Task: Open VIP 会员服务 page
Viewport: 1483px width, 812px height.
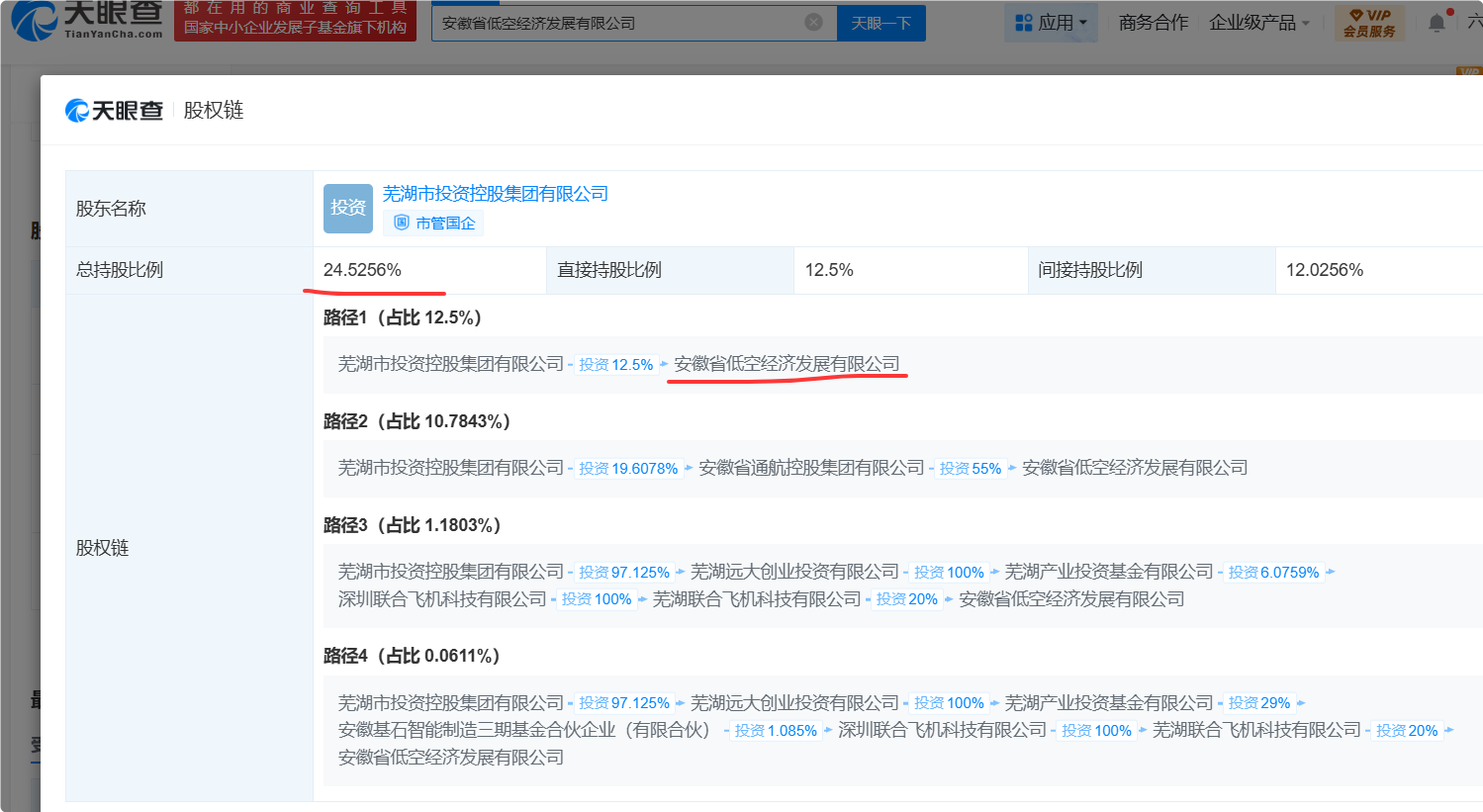Action: [1369, 23]
